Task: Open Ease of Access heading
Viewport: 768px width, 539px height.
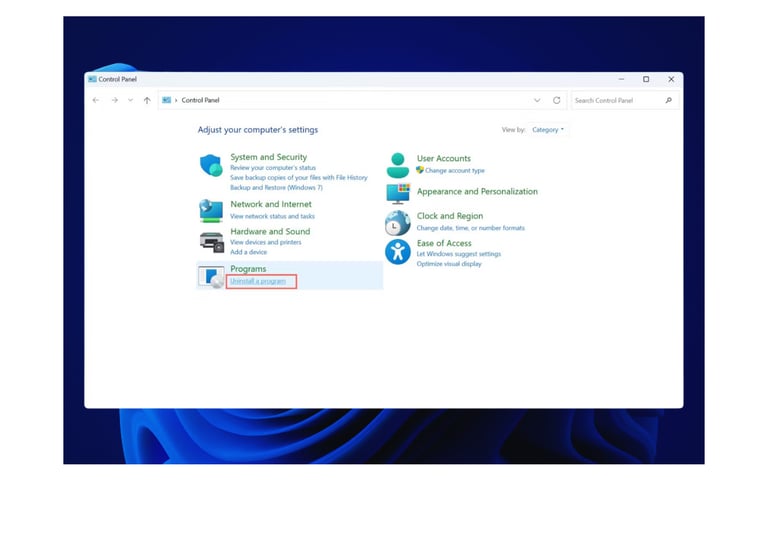Action: (444, 243)
